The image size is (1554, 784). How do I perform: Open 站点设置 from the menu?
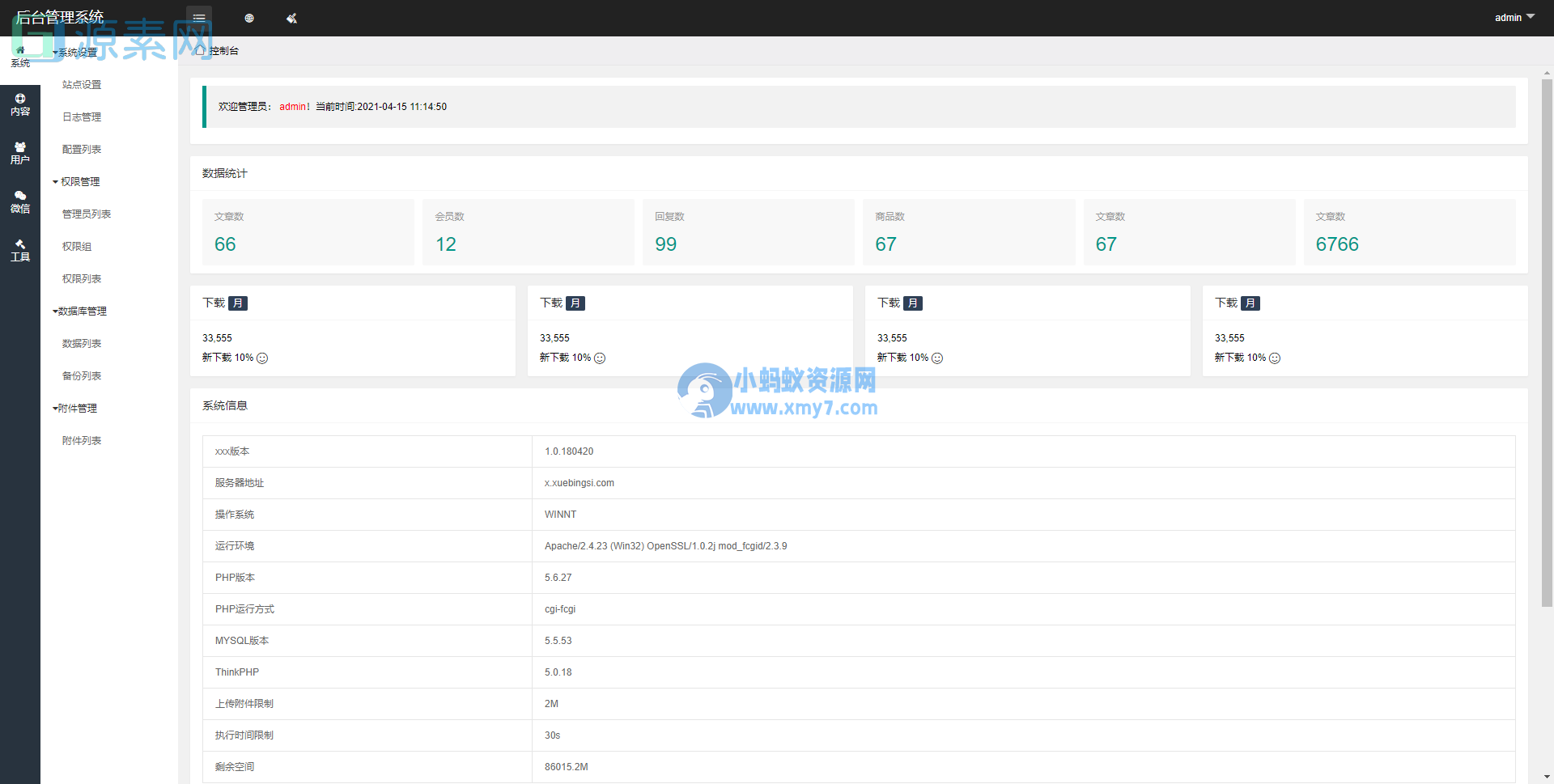click(81, 84)
